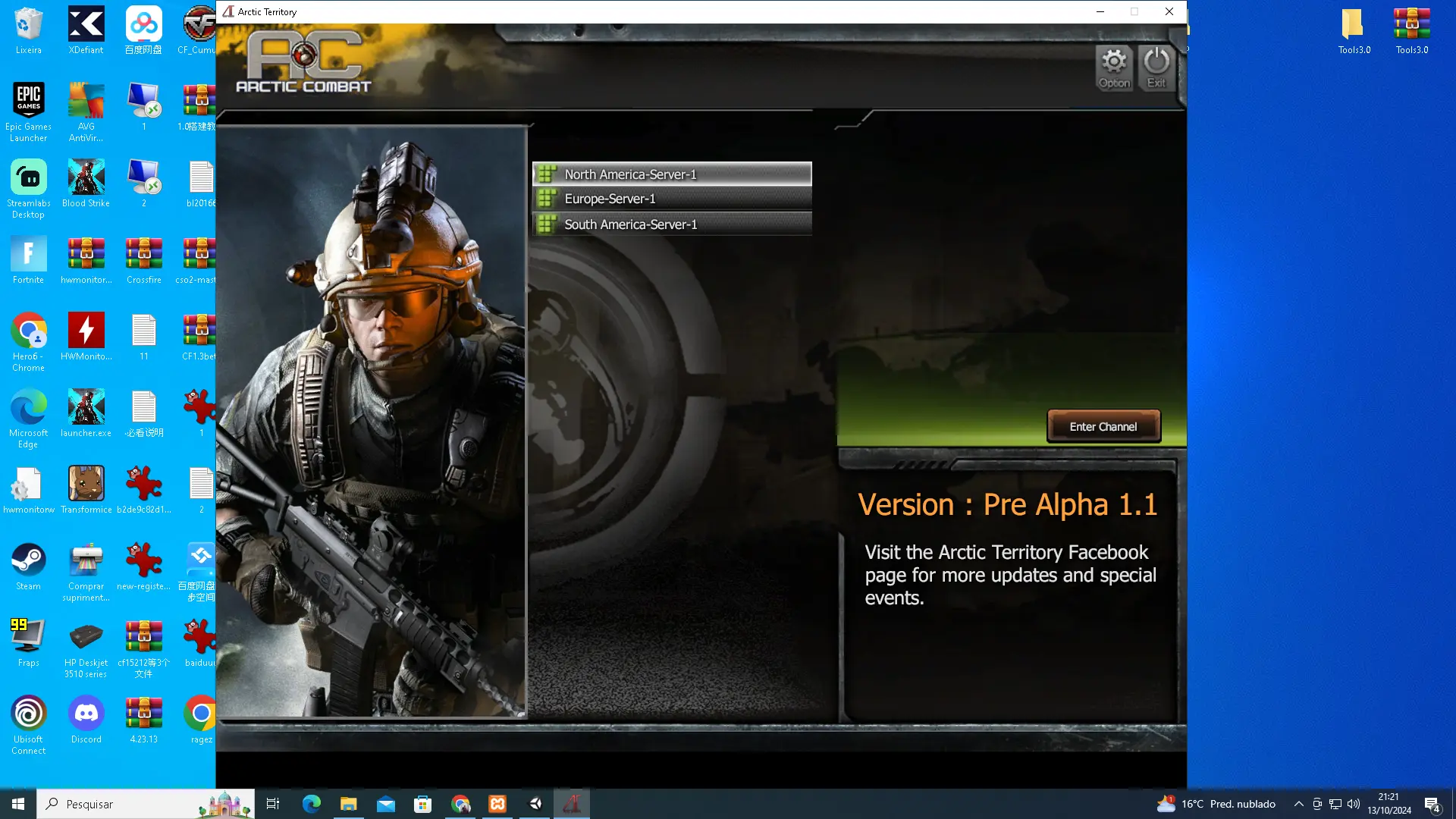
Task: Select the Fortnite desktop icon
Action: tap(29, 260)
